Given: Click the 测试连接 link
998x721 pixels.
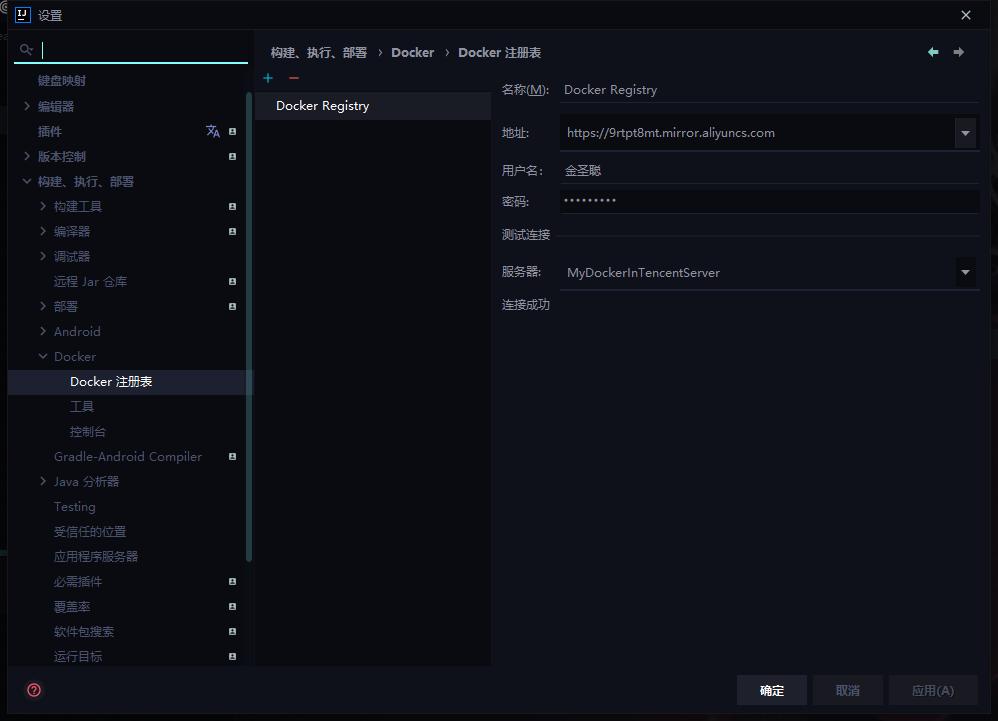Looking at the screenshot, I should tap(523, 234).
